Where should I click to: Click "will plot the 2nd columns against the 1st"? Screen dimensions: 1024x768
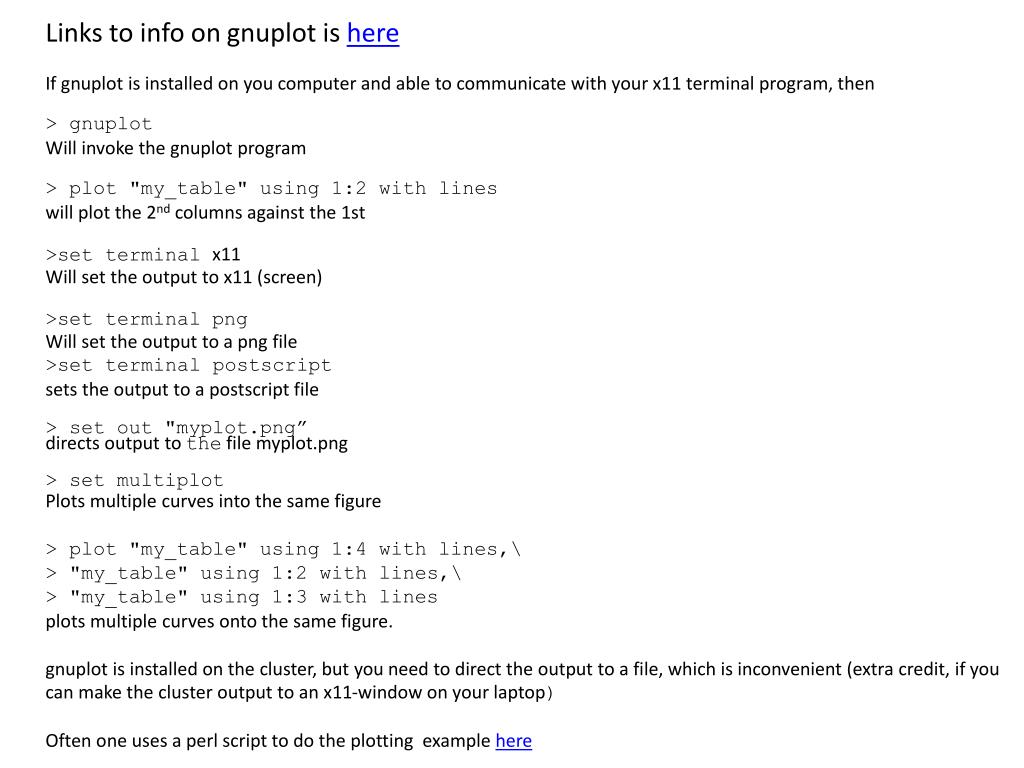[205, 212]
